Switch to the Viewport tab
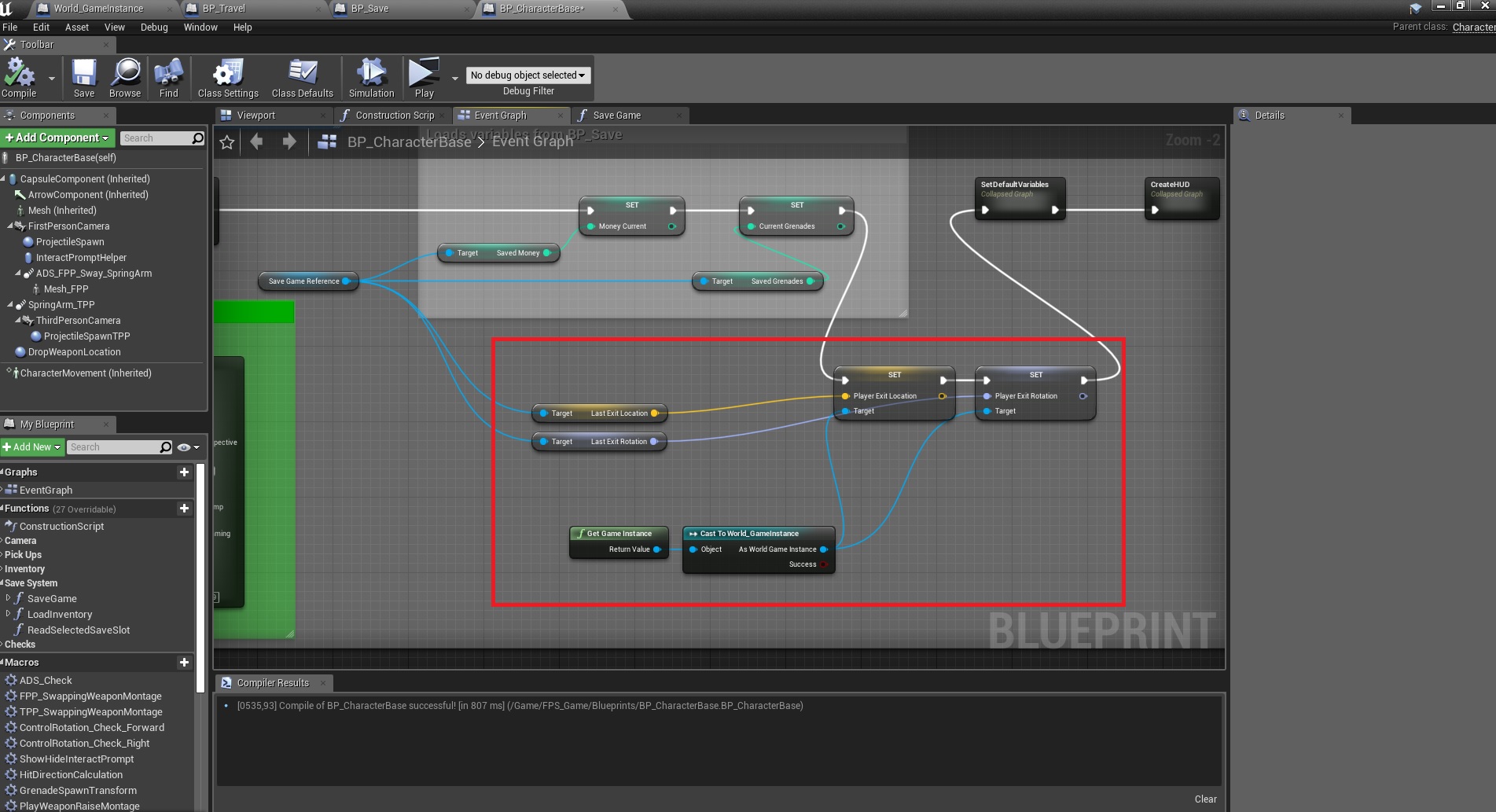The width and height of the screenshot is (1496, 812). point(256,116)
